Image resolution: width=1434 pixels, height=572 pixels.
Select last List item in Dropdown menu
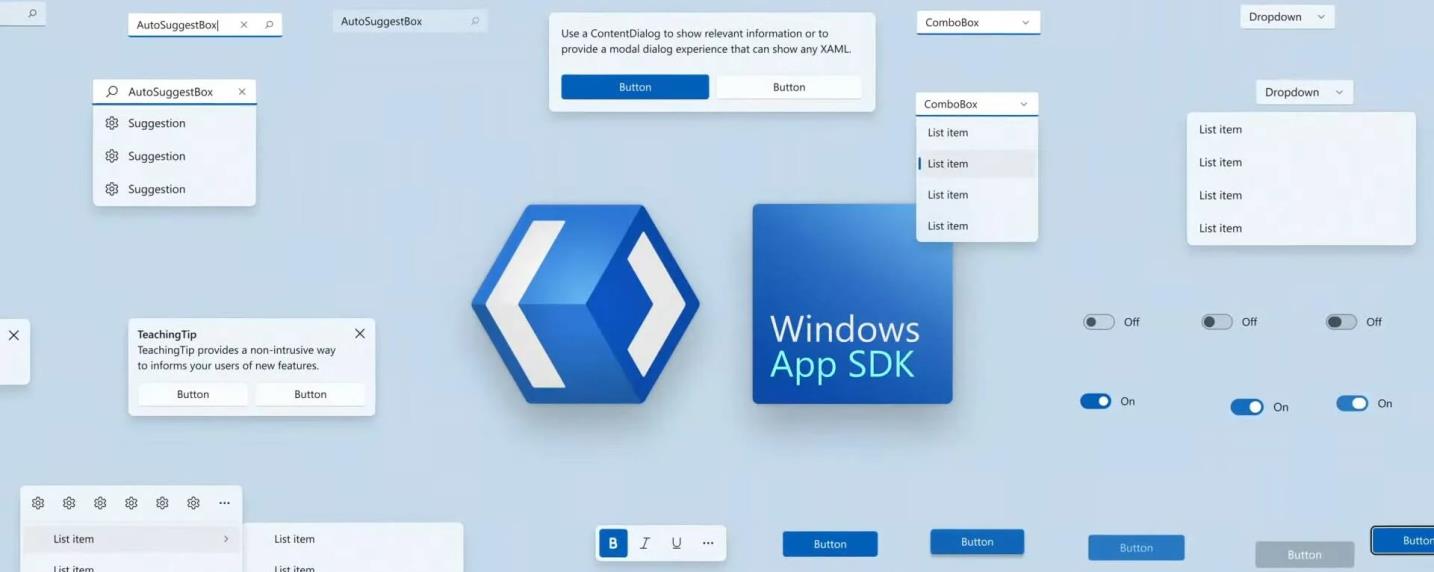[1301, 228]
